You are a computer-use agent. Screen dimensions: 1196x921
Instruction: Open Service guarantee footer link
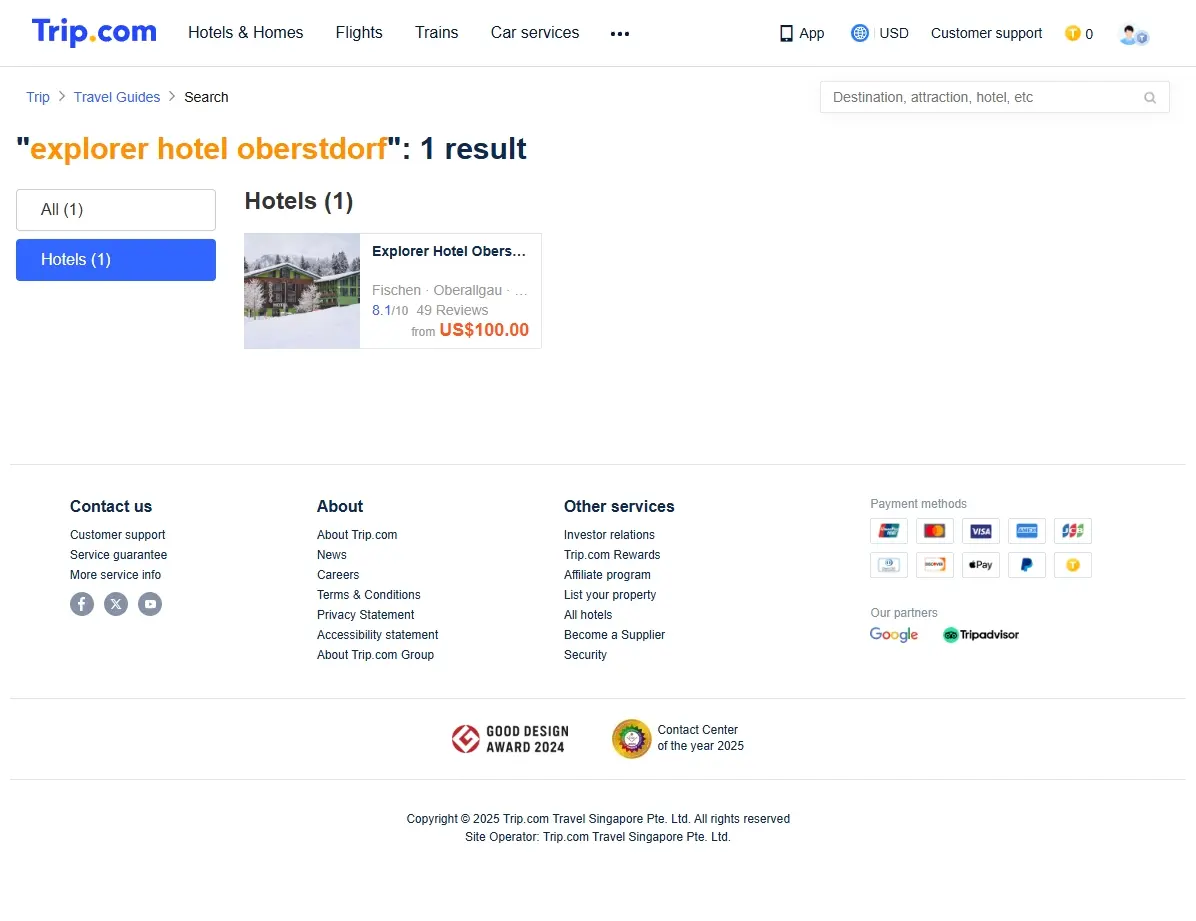[118, 555]
